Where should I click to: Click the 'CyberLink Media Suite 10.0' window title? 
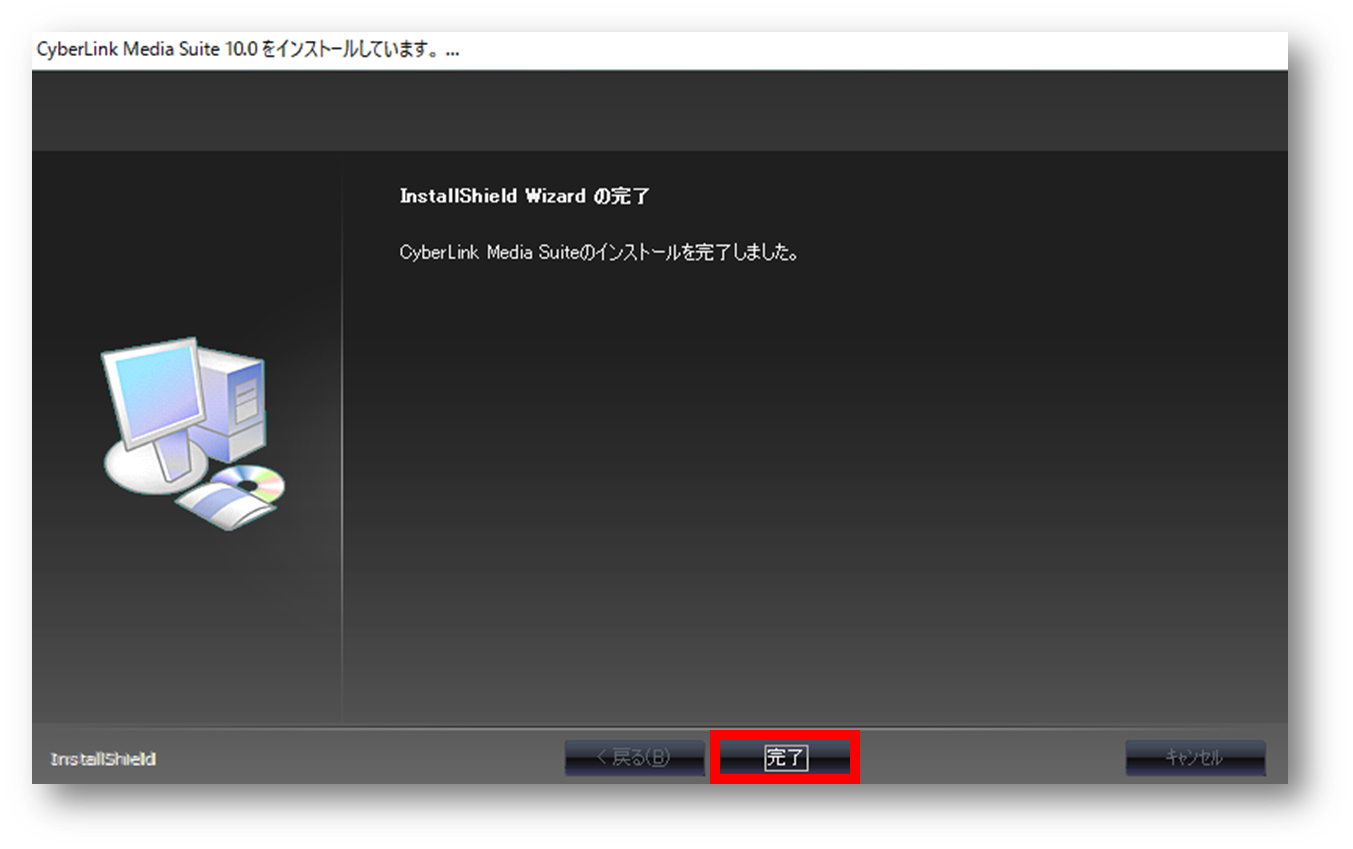[x=246, y=50]
